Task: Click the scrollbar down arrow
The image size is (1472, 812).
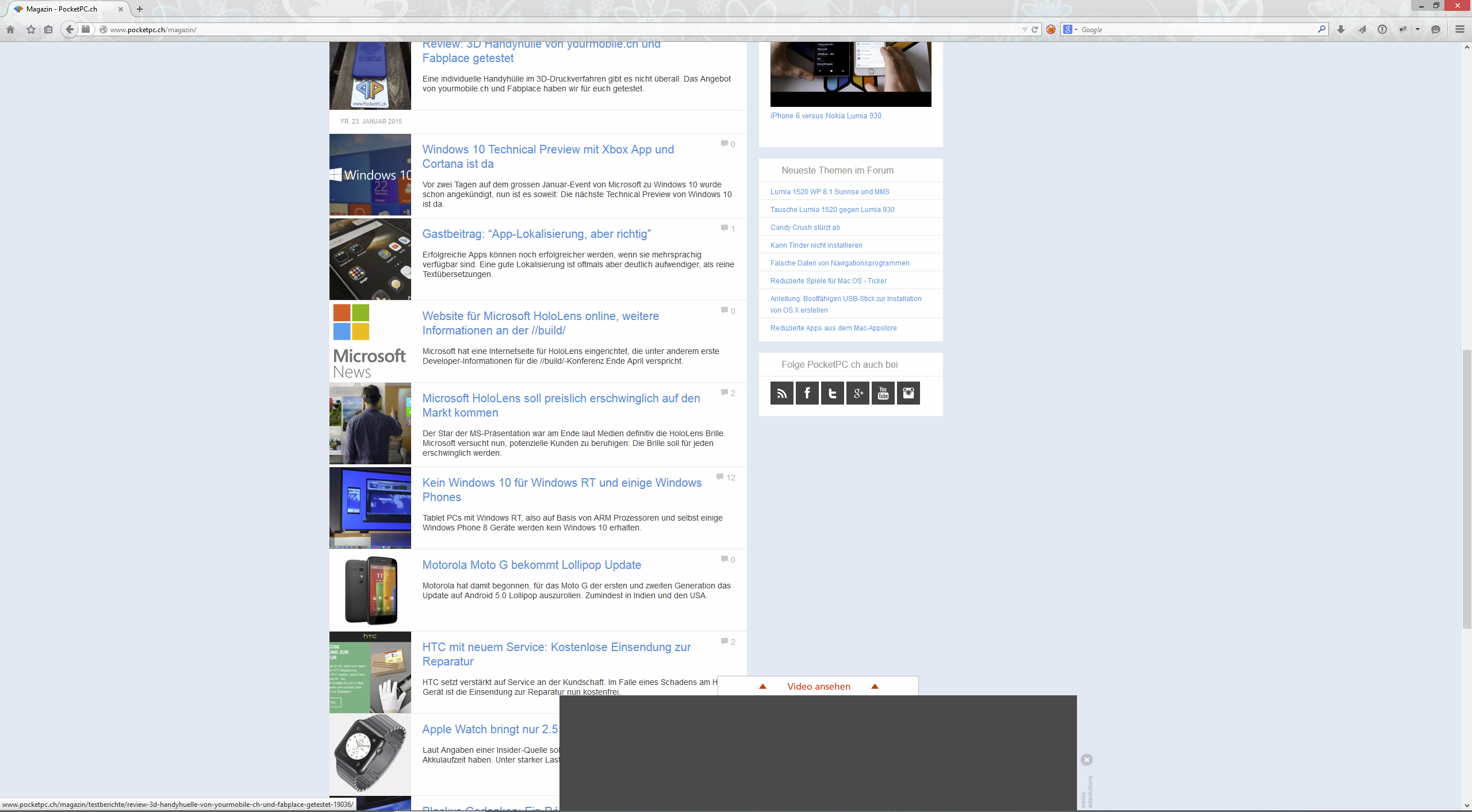Action: (x=1467, y=806)
